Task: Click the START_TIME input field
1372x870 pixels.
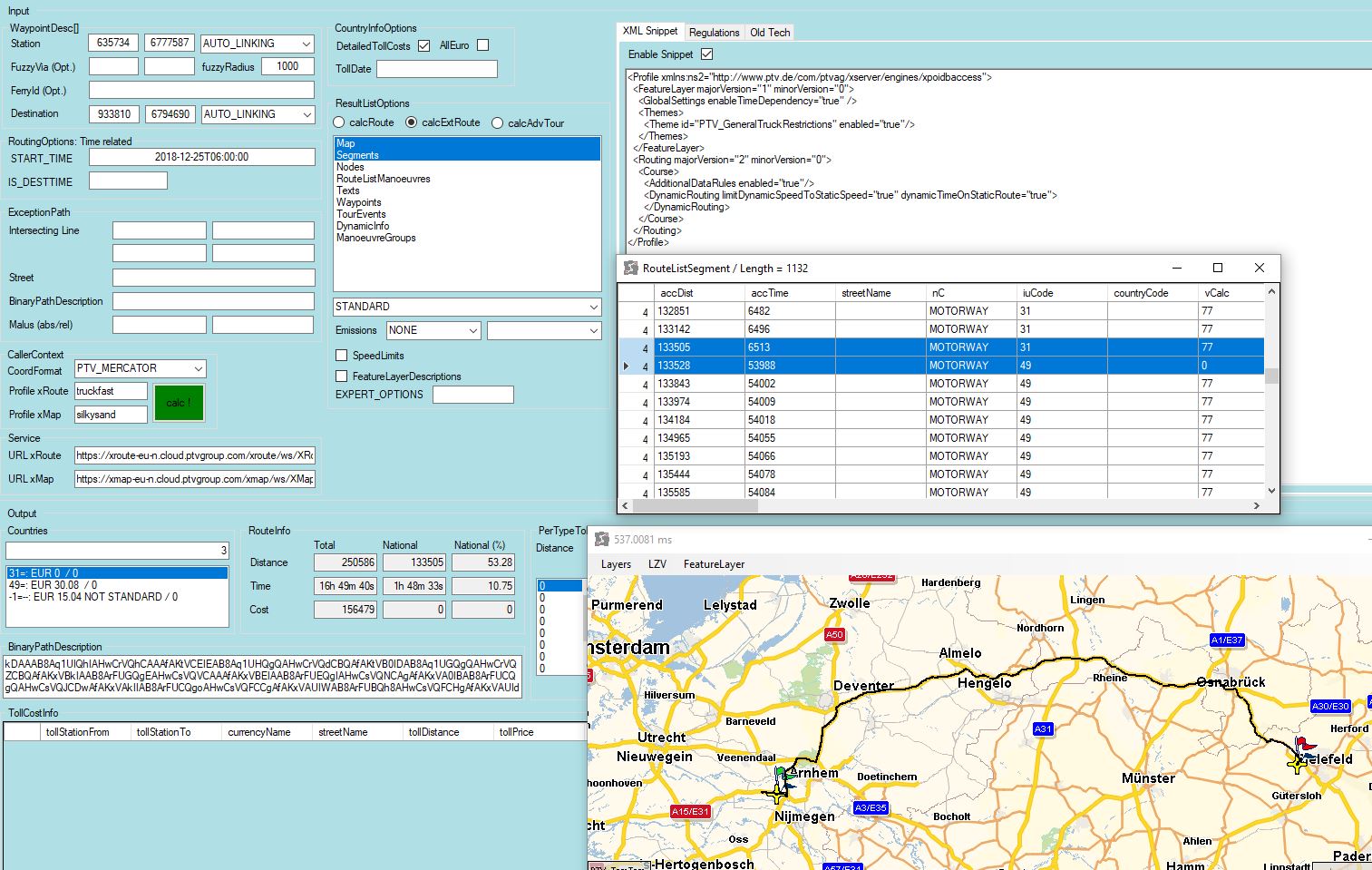Action: tap(201, 157)
